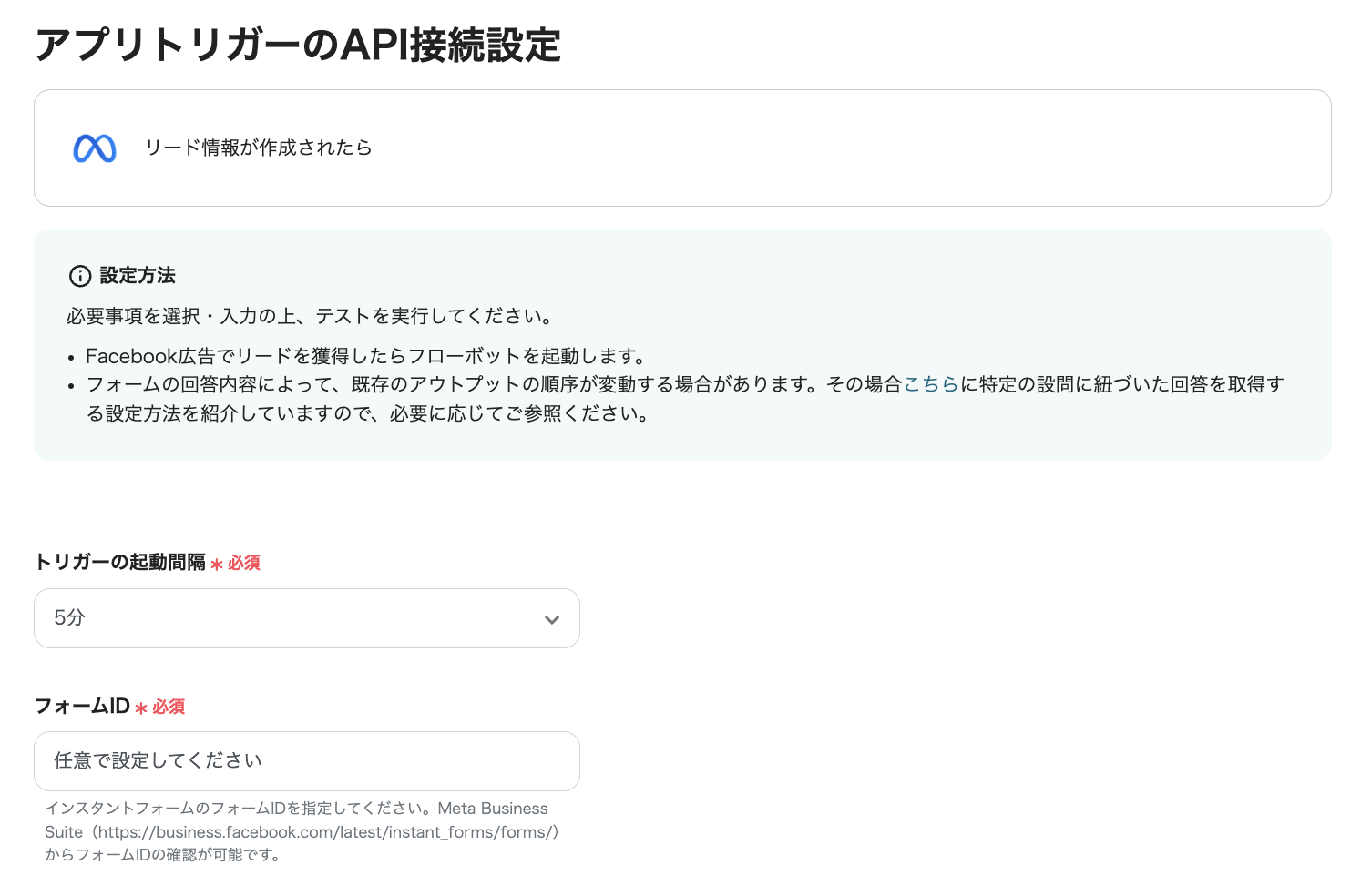
Task: Click the red asterisk beside フォームID
Action: 141,708
